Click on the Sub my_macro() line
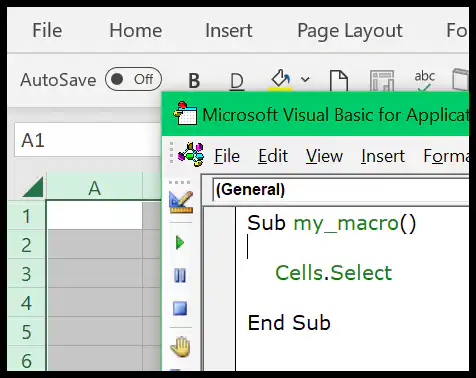476x378 pixels. coord(332,223)
